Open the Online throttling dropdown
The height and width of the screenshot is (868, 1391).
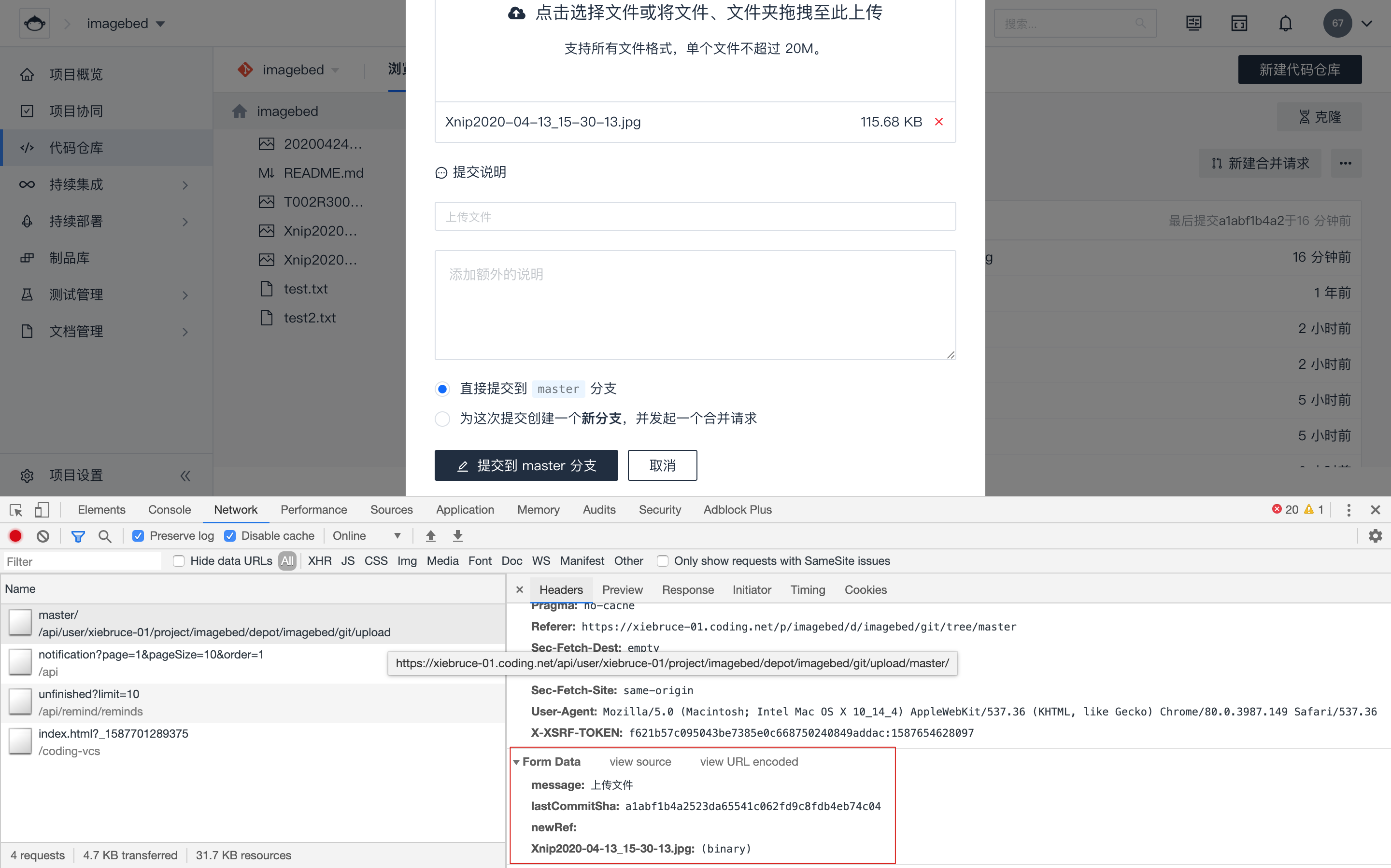(368, 535)
